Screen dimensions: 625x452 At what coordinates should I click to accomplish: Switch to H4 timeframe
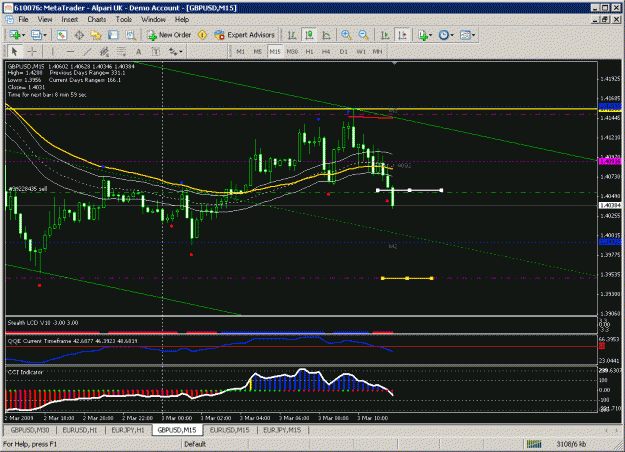pos(326,51)
